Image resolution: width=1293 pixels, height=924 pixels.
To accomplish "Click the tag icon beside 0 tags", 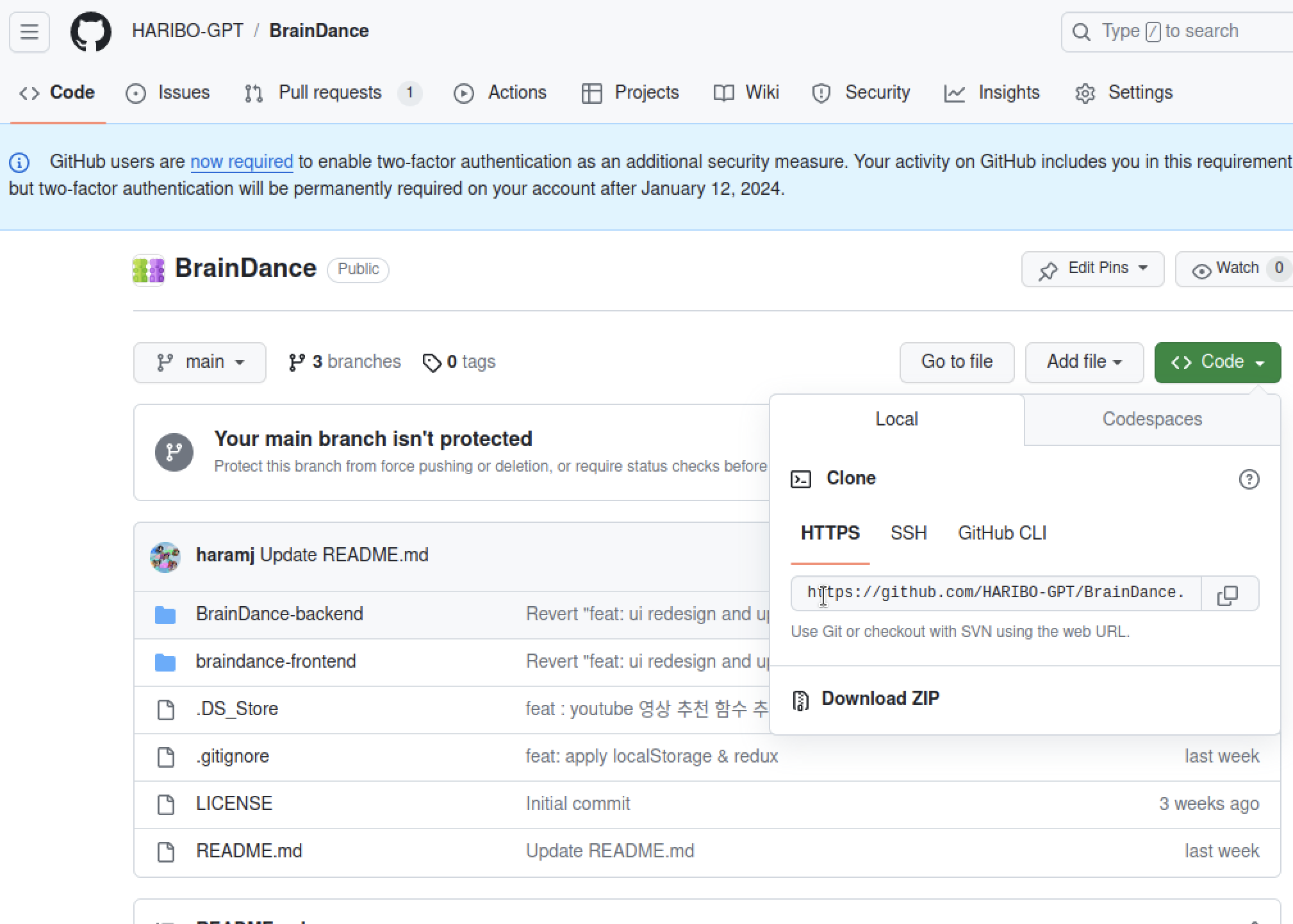I will [432, 363].
